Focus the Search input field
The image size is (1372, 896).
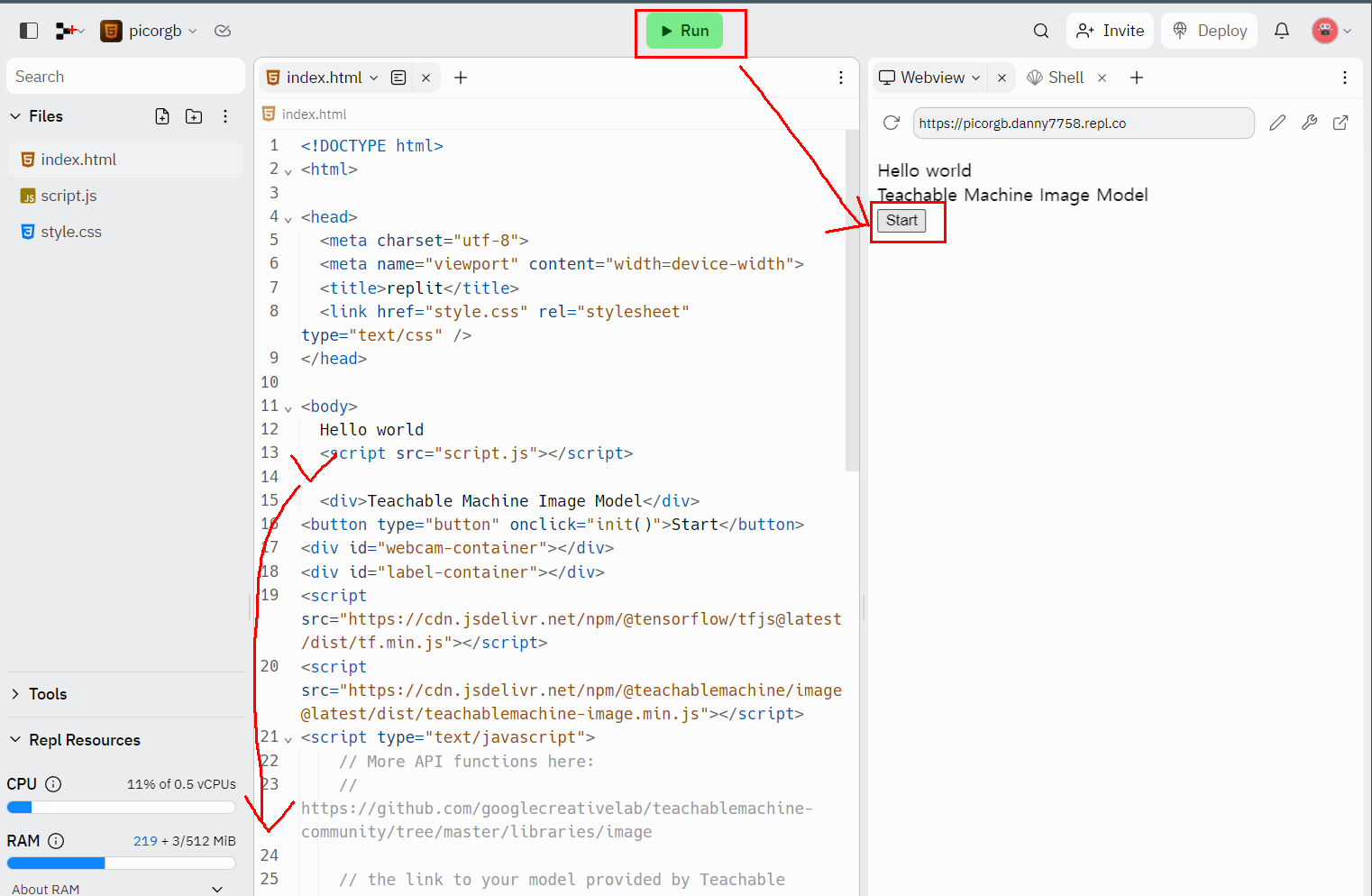coord(125,77)
